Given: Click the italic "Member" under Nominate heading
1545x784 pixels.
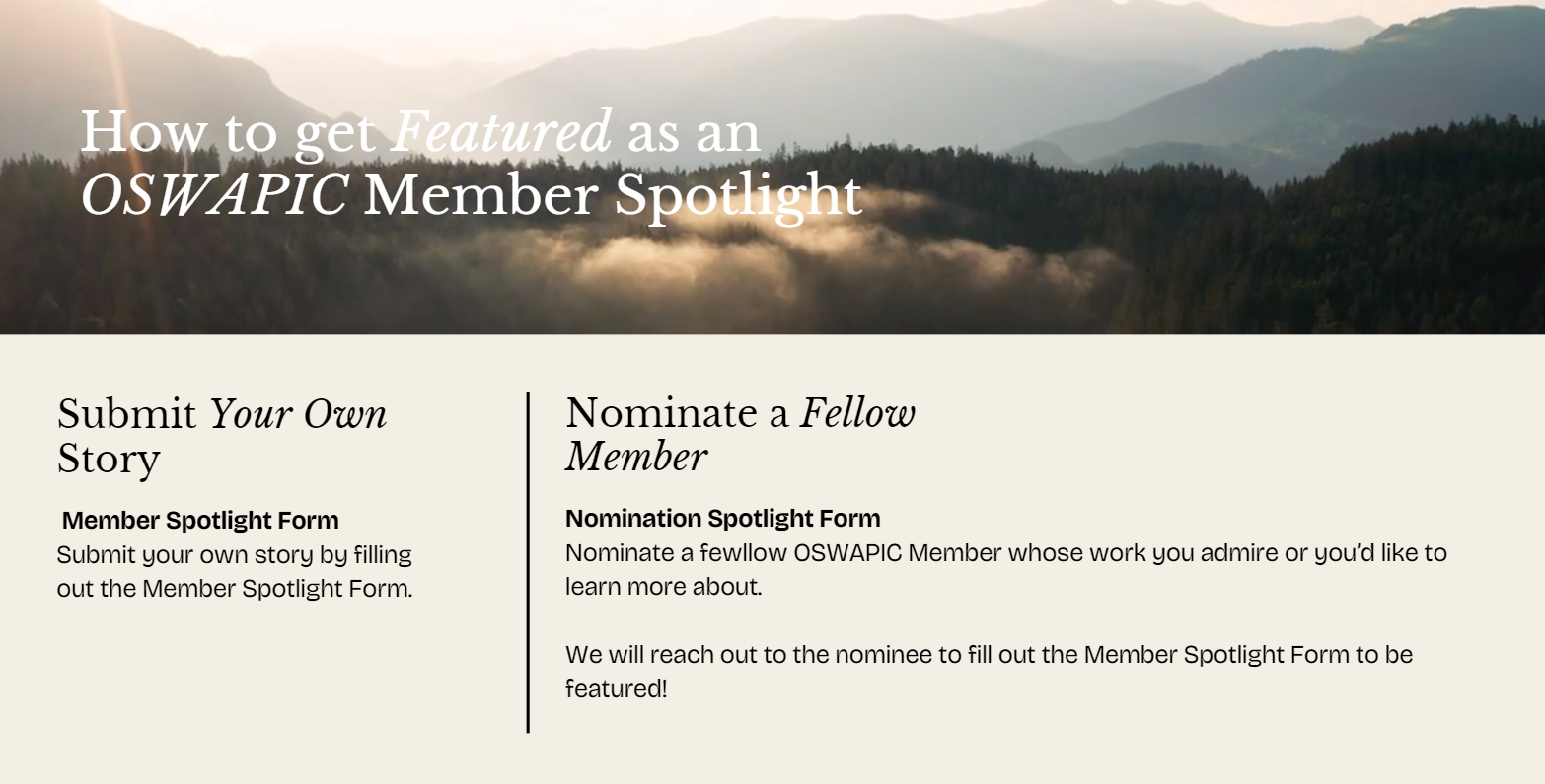Looking at the screenshot, I should click(x=636, y=457).
